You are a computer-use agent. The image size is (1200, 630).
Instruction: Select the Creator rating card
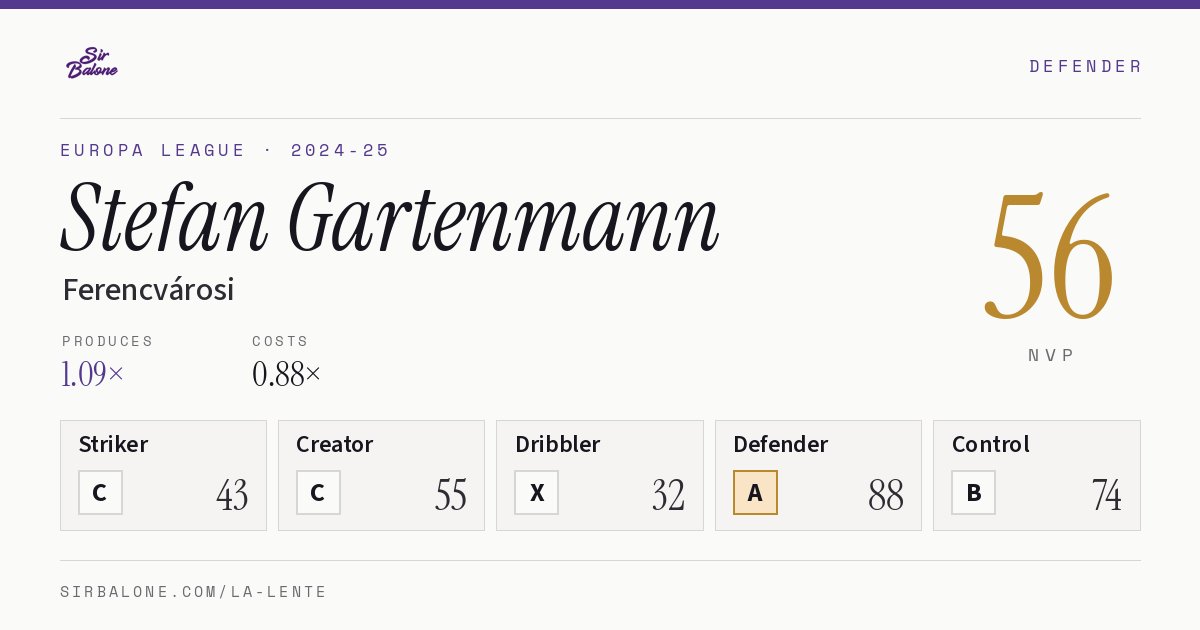tap(381, 475)
